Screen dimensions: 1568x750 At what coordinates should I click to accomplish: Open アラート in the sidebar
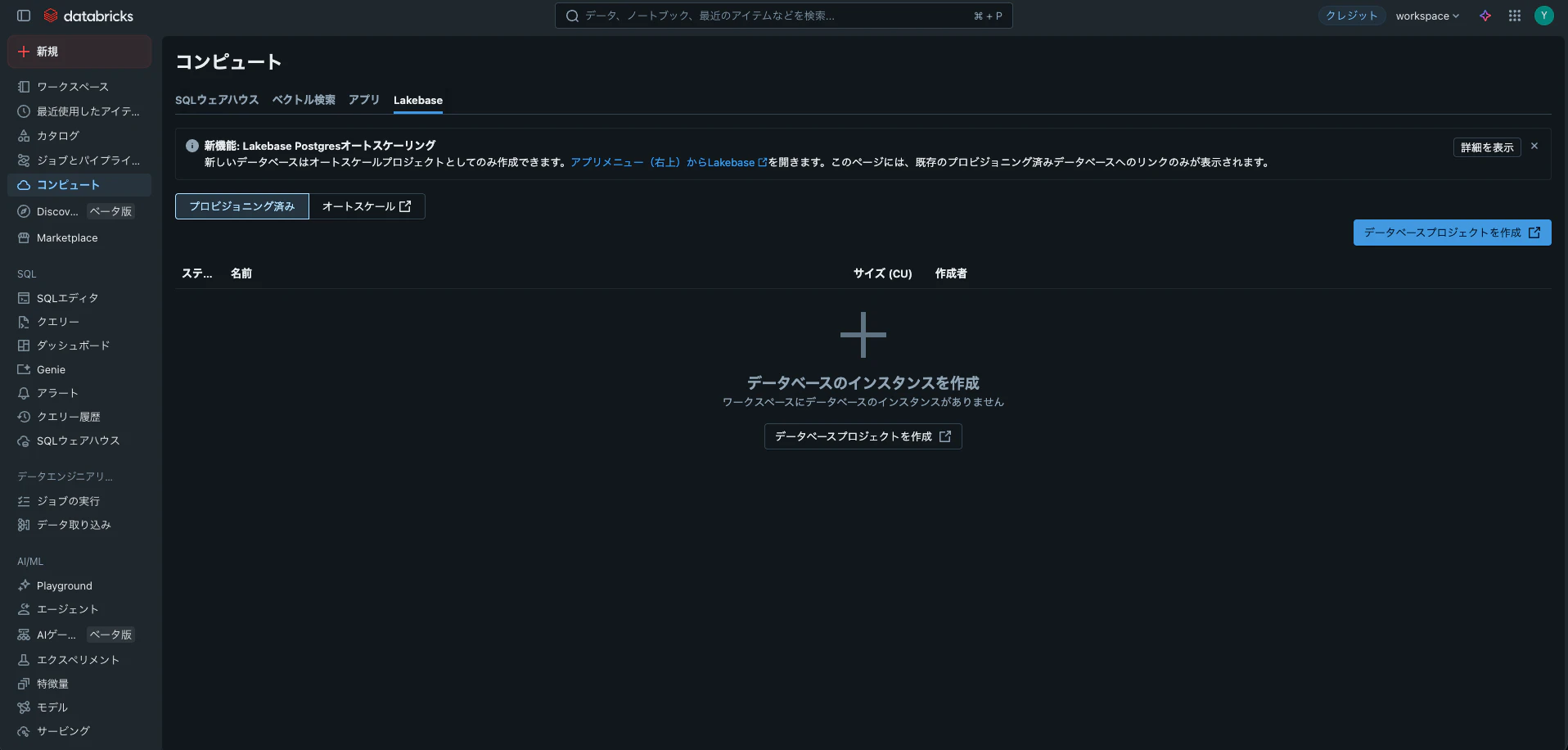click(x=79, y=393)
